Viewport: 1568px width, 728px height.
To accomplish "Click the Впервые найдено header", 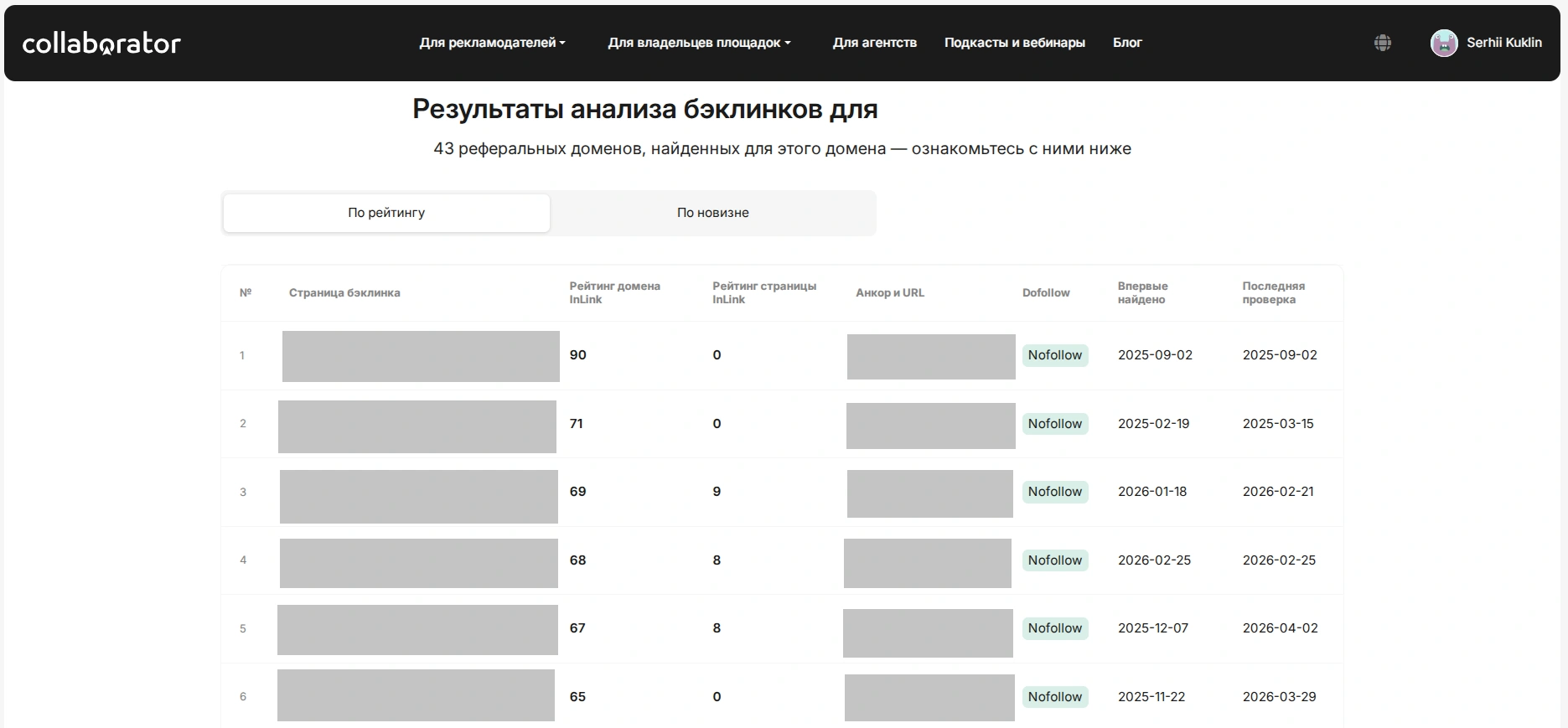I will click(x=1142, y=293).
